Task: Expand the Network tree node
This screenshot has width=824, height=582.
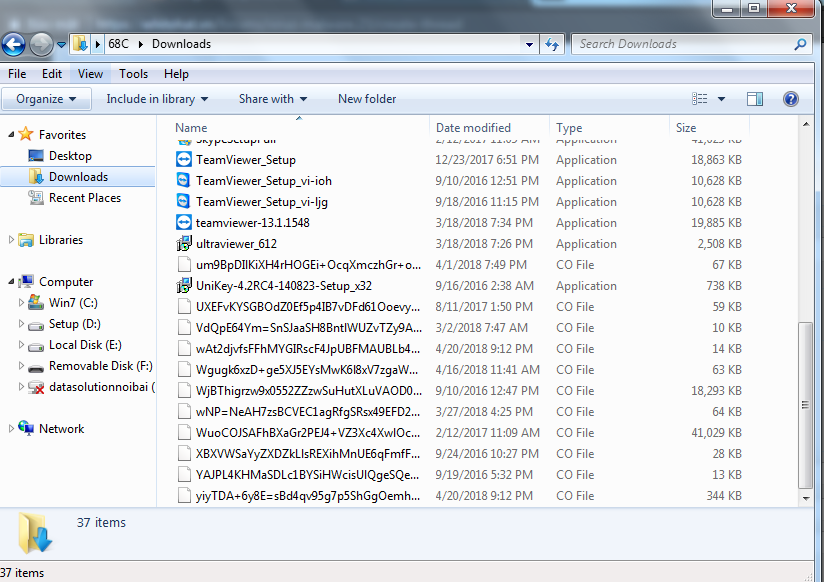Action: click(x=11, y=429)
